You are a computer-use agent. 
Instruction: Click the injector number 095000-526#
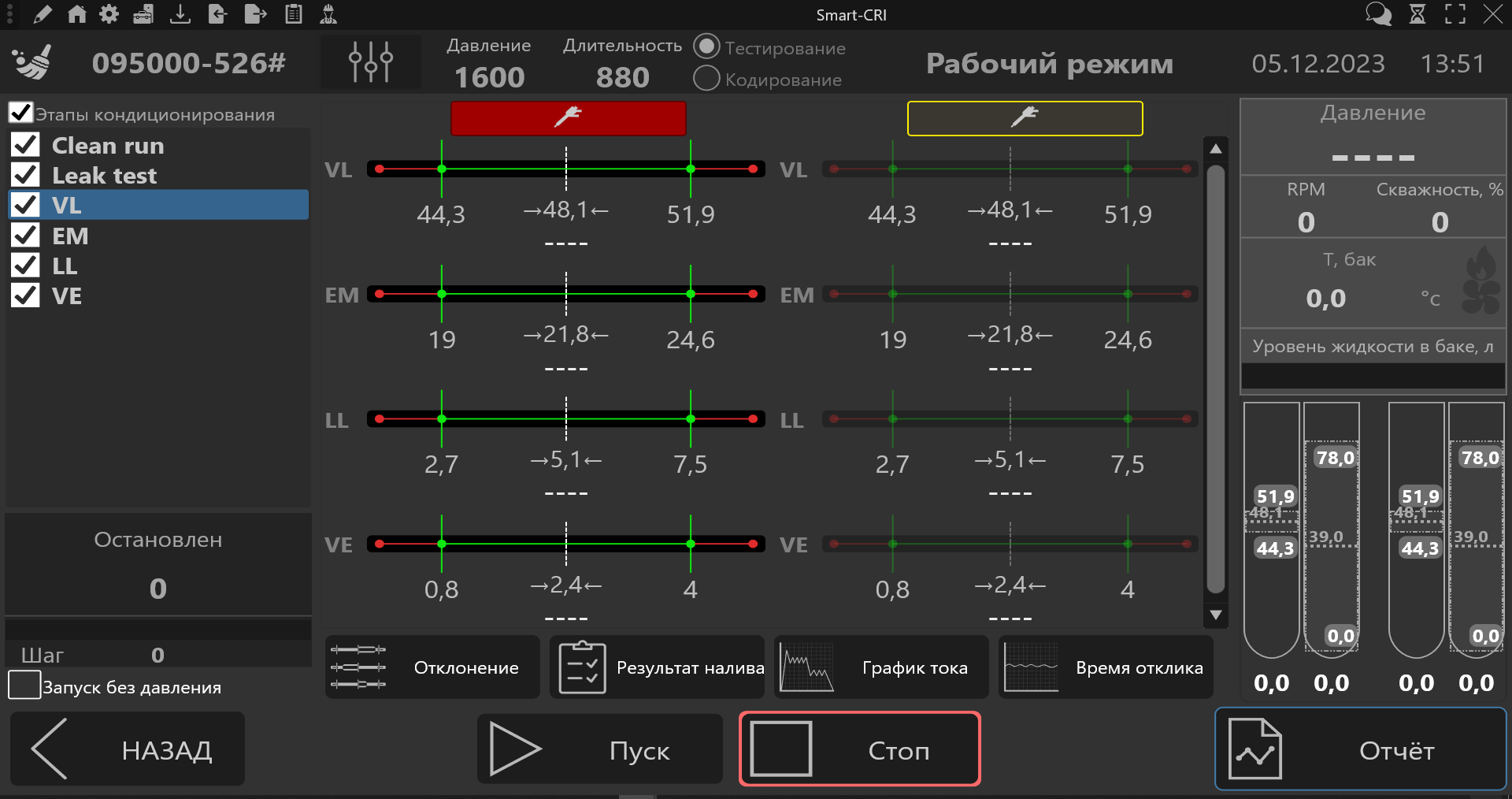point(188,63)
